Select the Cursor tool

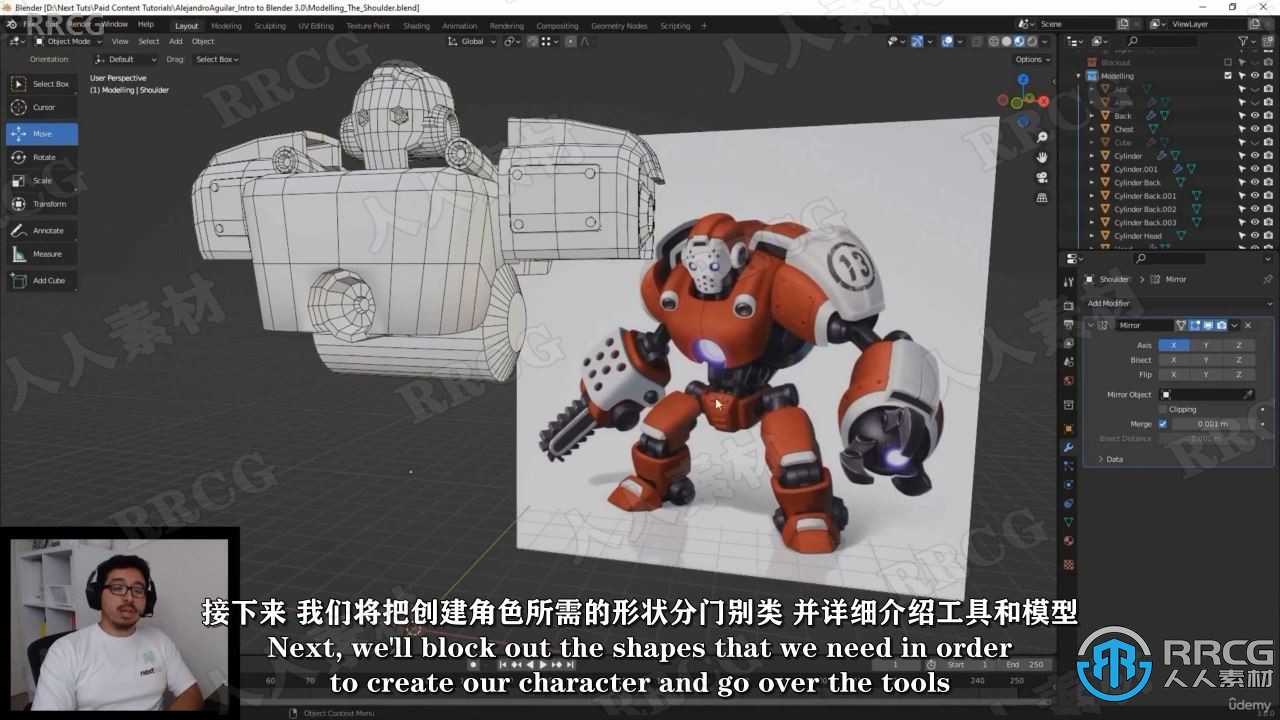point(42,107)
